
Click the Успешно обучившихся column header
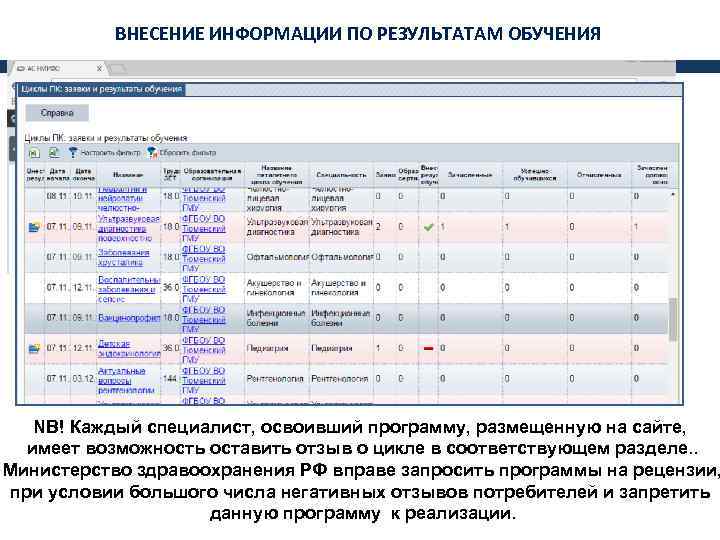tap(534, 174)
